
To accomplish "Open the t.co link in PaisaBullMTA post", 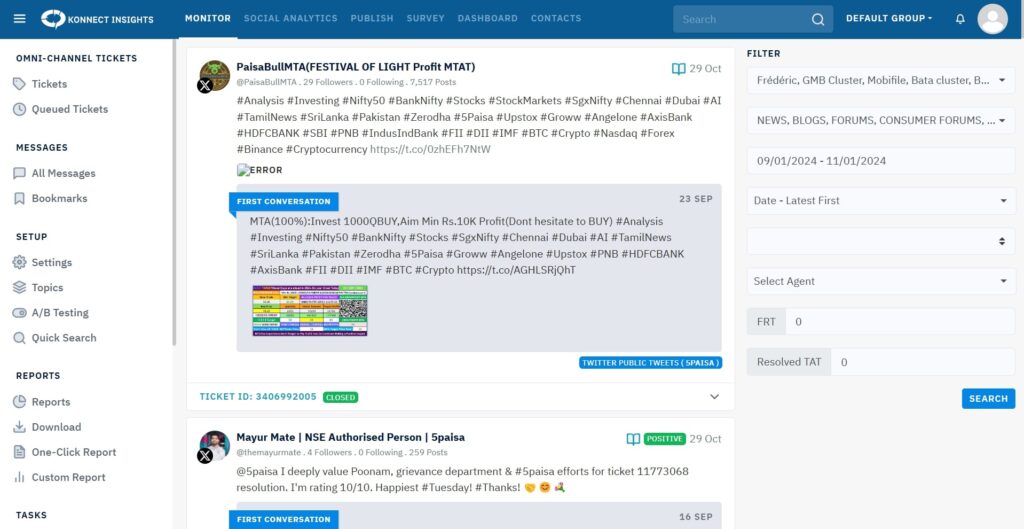I will tap(430, 149).
